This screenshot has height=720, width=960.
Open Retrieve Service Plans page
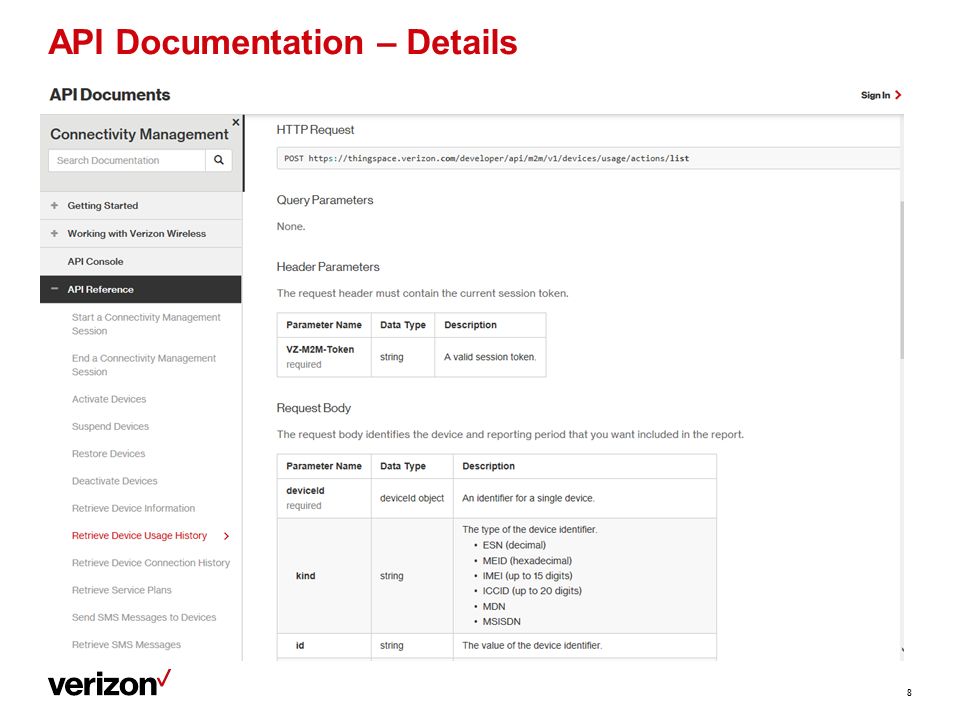coord(122,590)
